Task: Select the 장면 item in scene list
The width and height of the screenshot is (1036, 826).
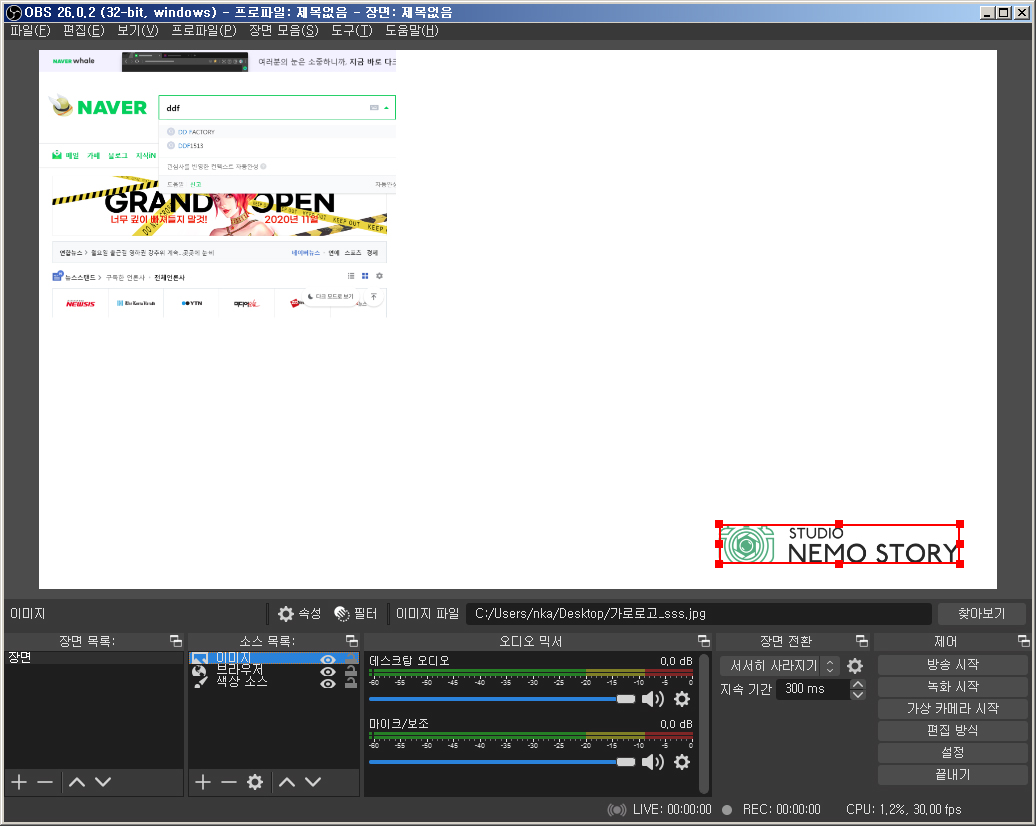Action: [94, 658]
